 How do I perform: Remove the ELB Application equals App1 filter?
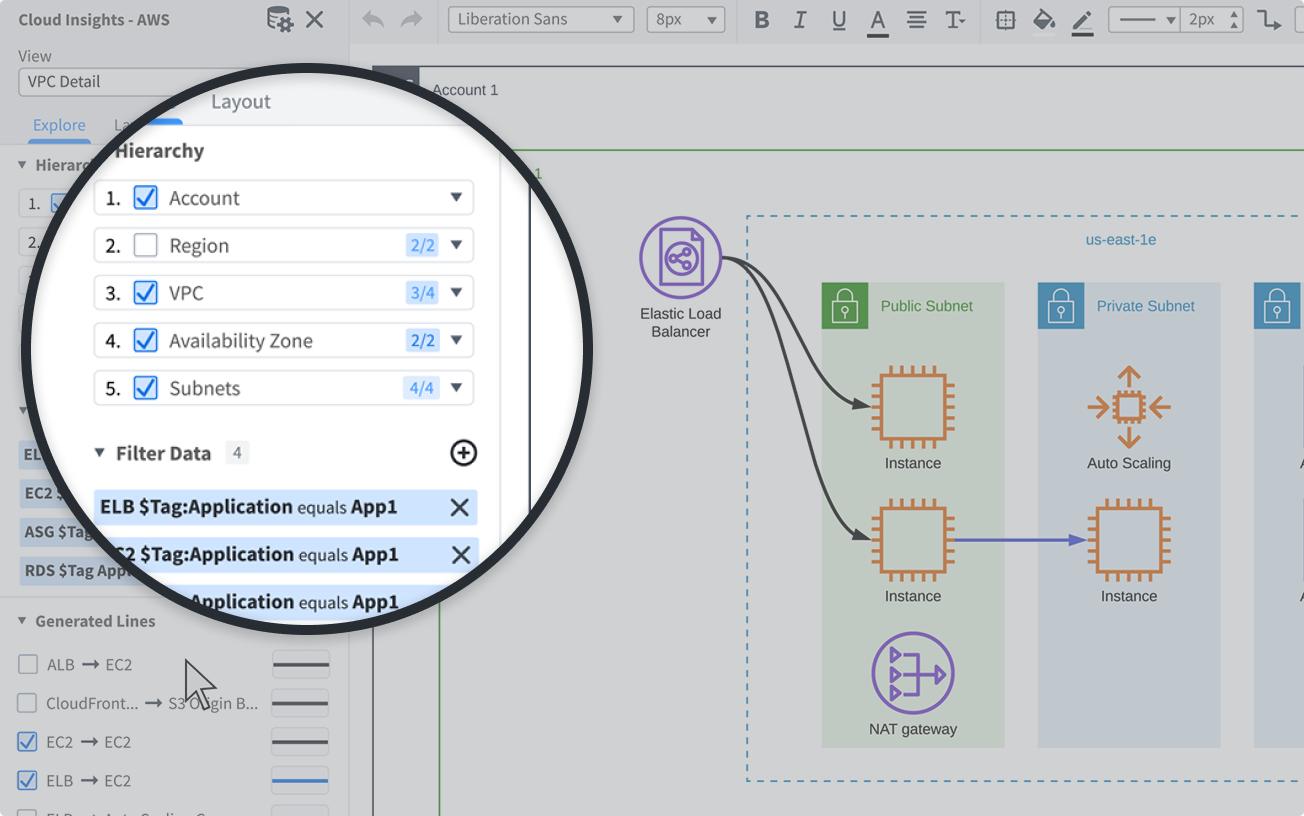tap(459, 508)
